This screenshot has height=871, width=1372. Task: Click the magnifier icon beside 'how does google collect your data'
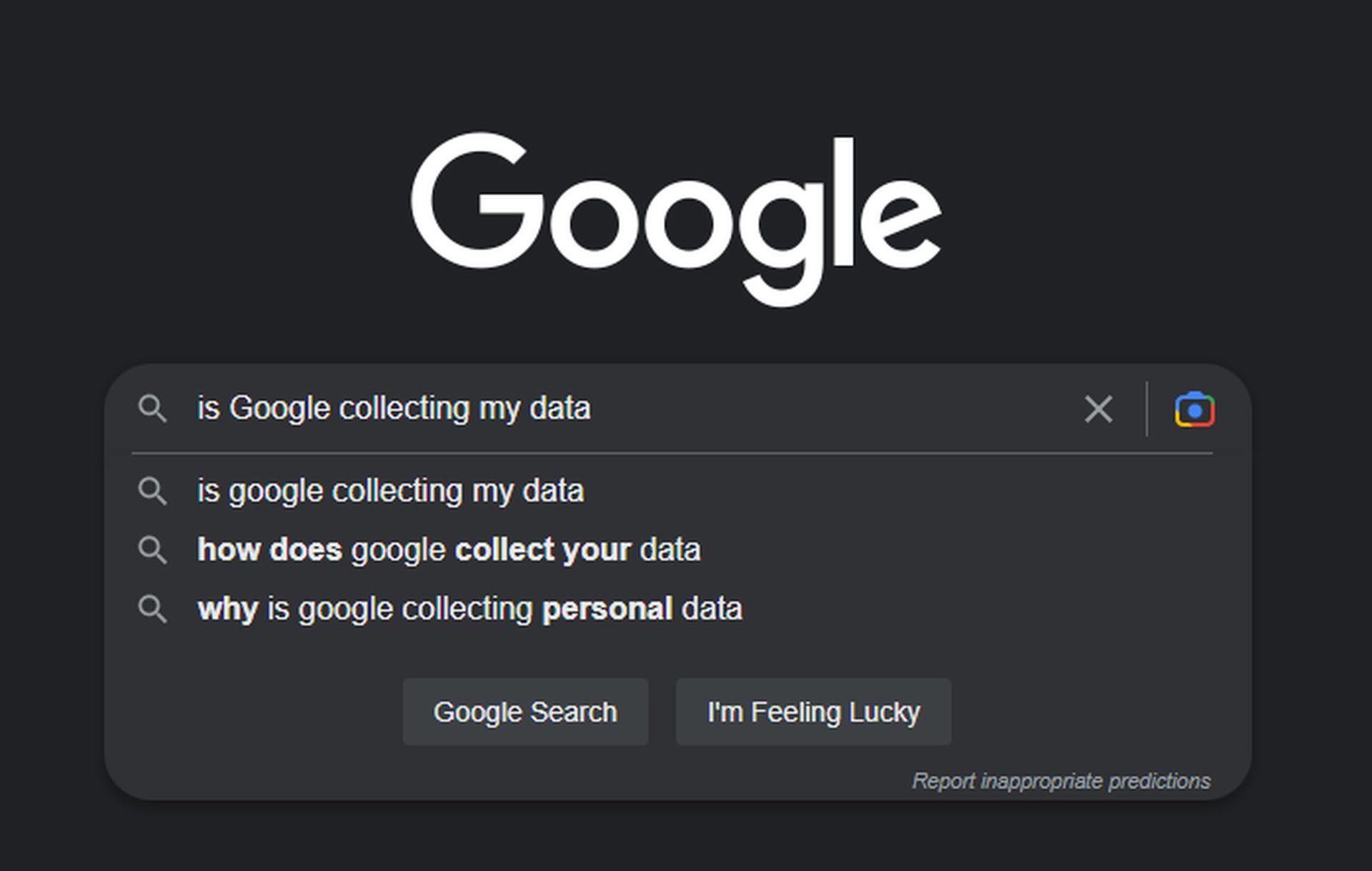point(152,550)
